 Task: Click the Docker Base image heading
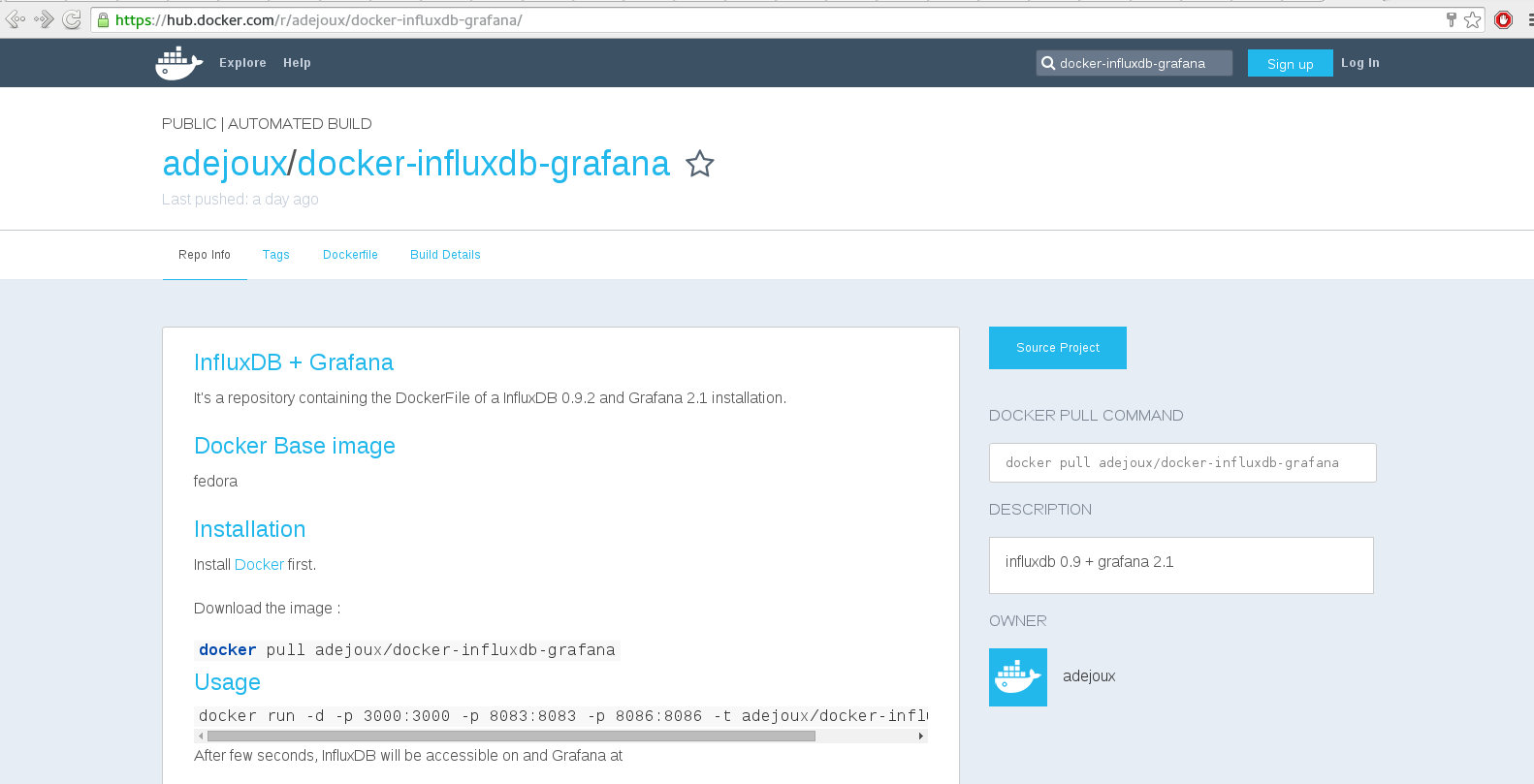(295, 446)
